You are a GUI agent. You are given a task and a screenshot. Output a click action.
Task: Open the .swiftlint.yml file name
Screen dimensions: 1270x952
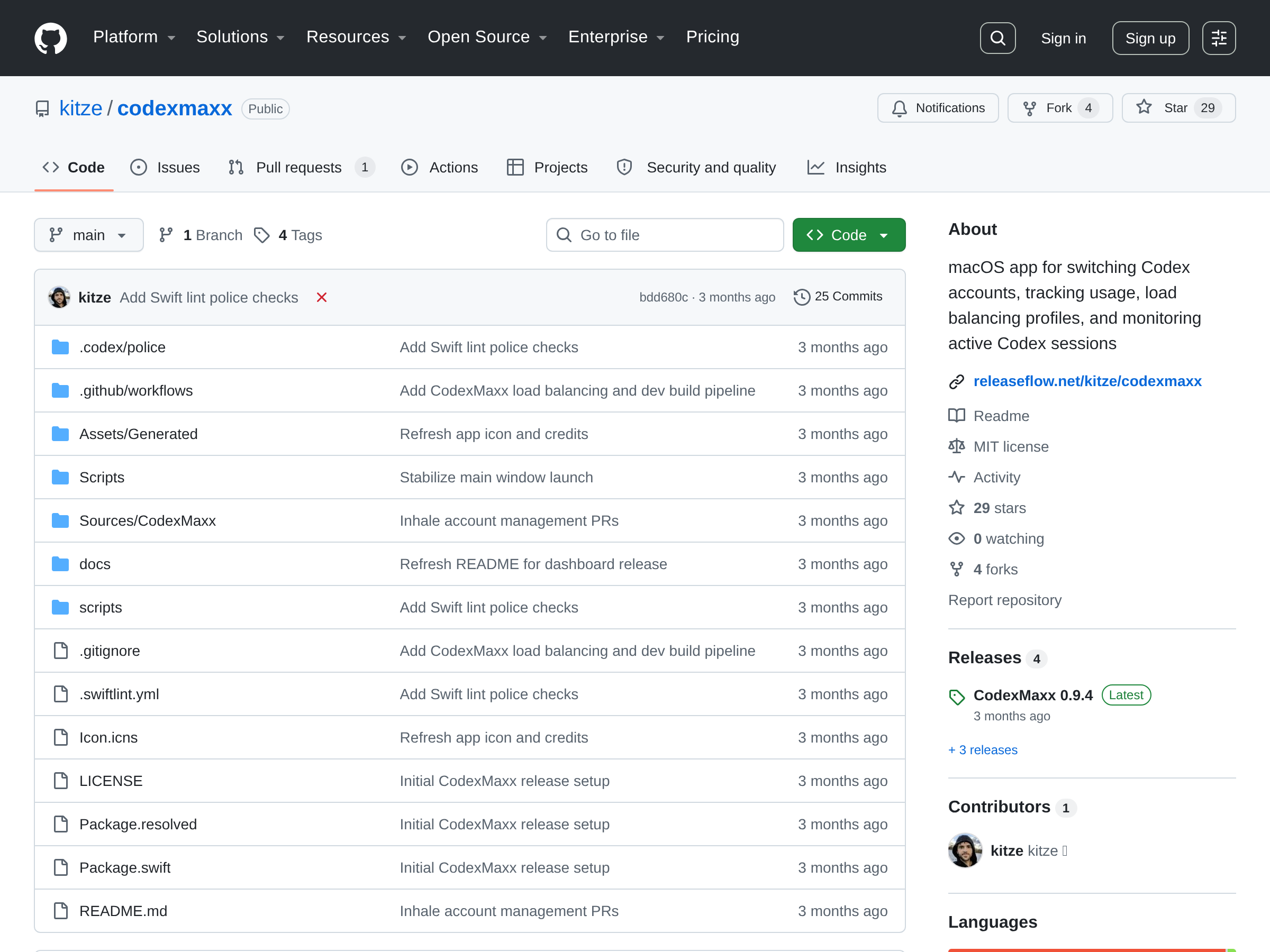pos(120,694)
